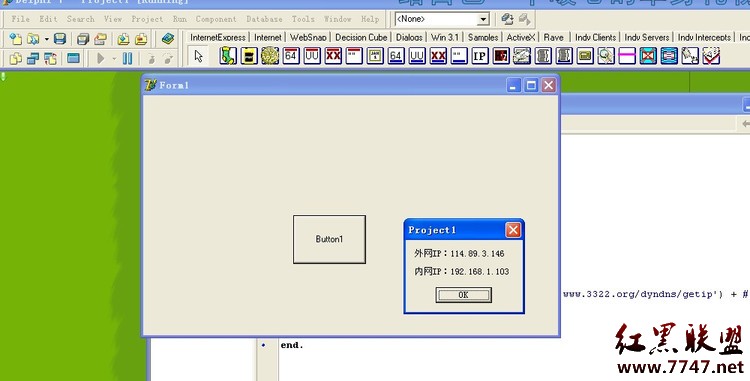Image resolution: width=750 pixels, height=381 pixels.
Task: Click the Help book icon in toolbar
Action: [x=167, y=39]
